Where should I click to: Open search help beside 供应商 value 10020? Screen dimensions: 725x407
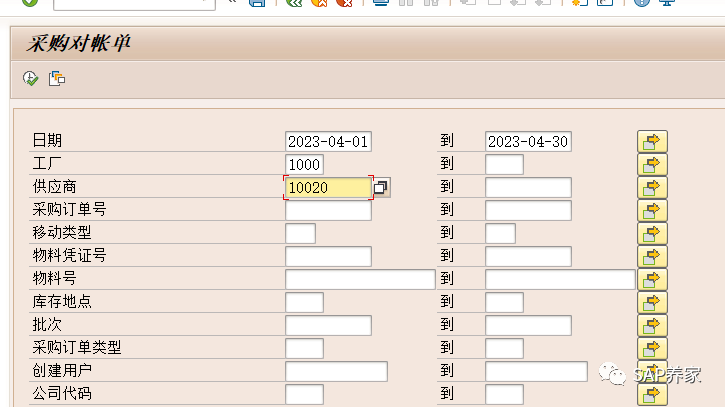click(381, 187)
